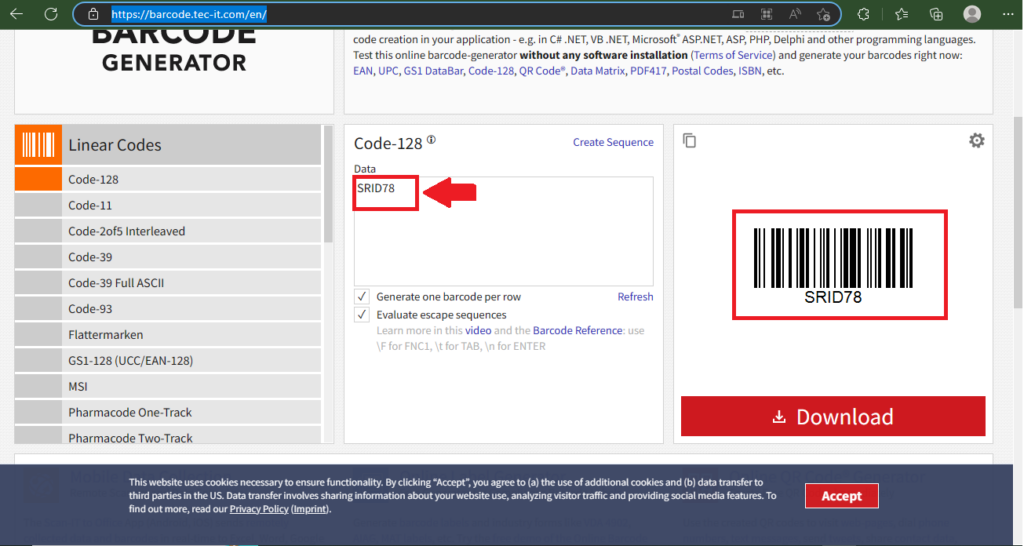1024x546 pixels.
Task: Open the Create Sequence link
Action: coord(613,142)
